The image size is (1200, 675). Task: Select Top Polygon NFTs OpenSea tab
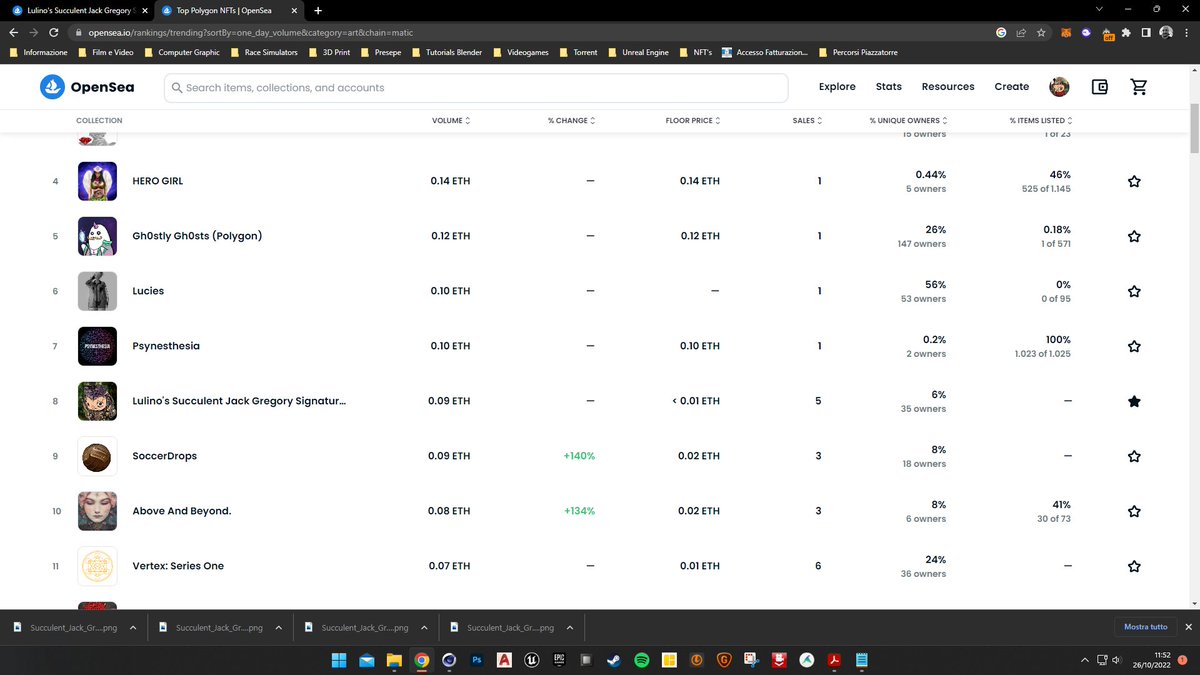click(229, 10)
